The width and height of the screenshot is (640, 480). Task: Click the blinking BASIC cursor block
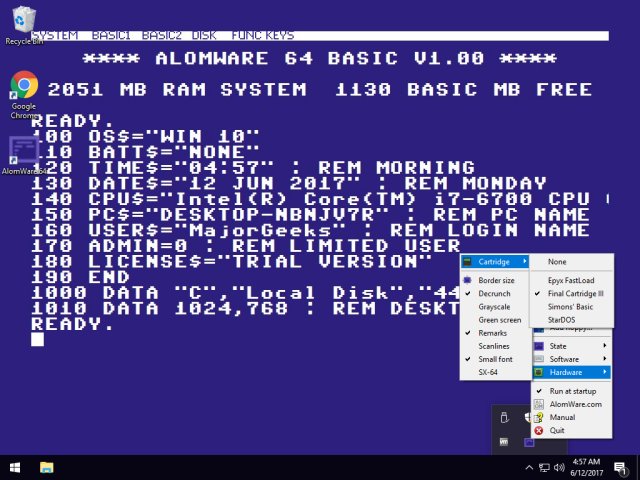click(38, 340)
